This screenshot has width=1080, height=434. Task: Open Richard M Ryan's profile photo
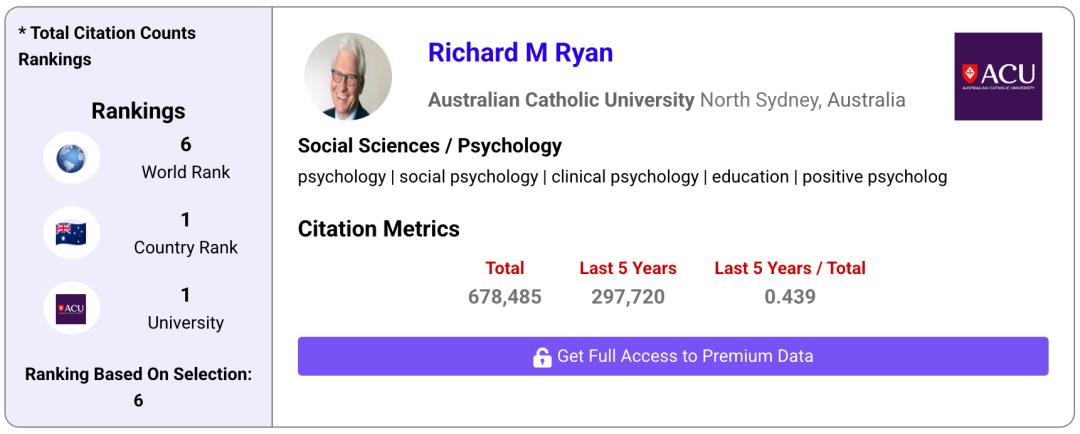click(x=348, y=77)
